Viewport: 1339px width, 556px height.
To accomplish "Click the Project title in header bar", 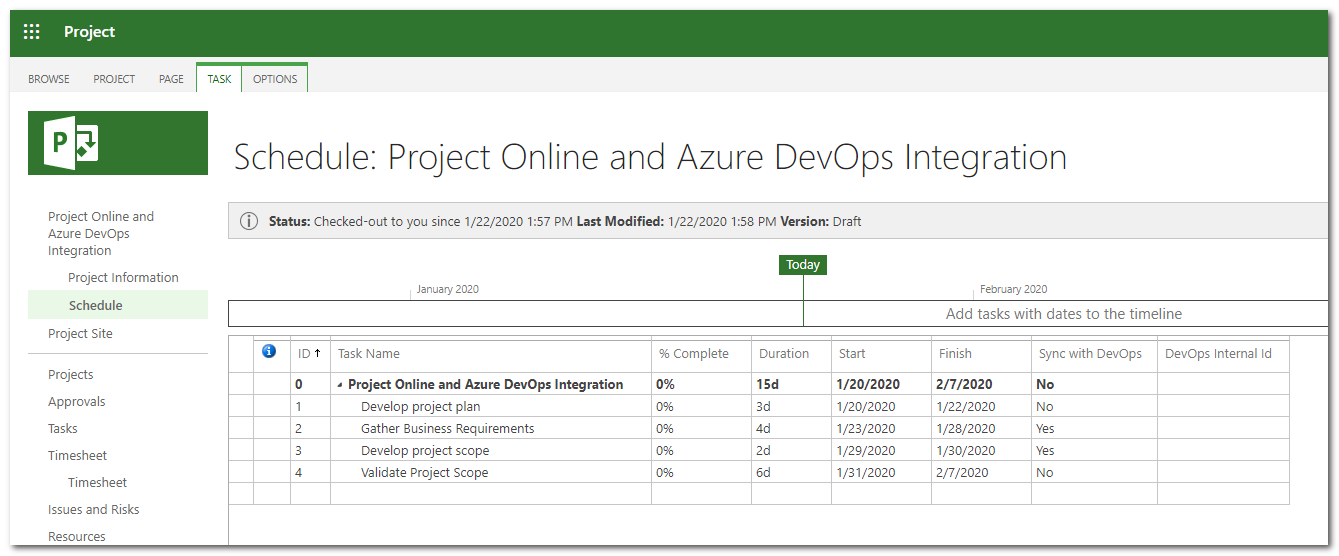I will point(90,32).
